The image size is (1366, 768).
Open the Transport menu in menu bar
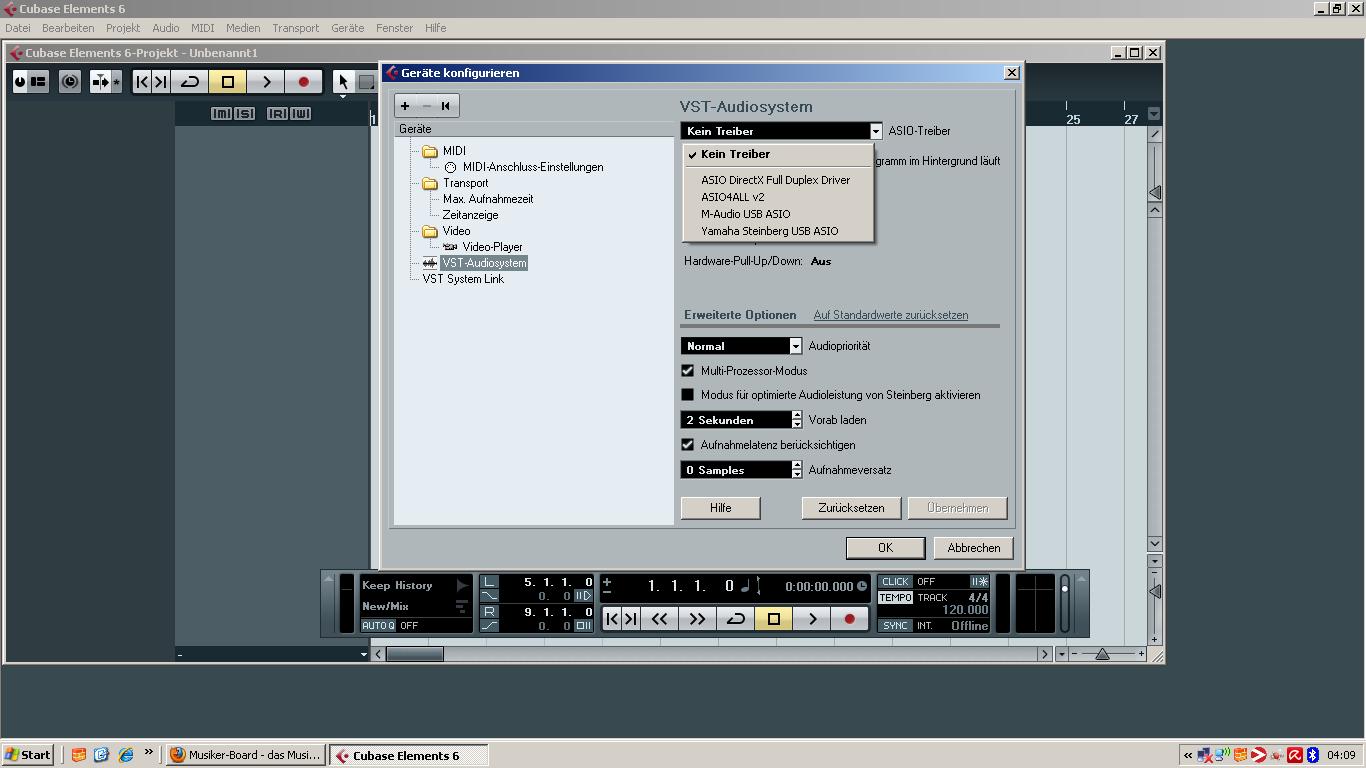[x=296, y=28]
